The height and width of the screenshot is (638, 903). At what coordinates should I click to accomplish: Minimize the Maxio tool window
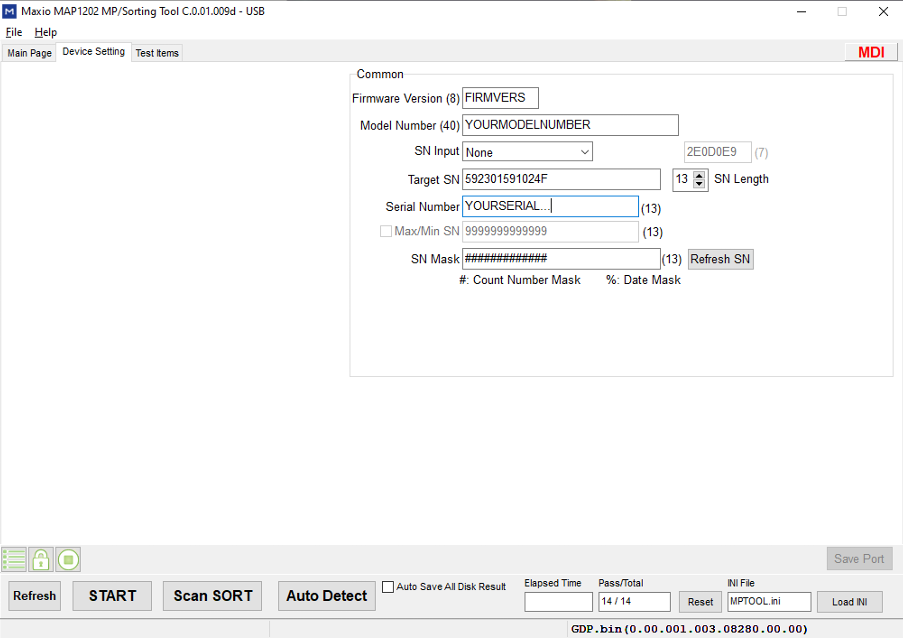coord(801,12)
